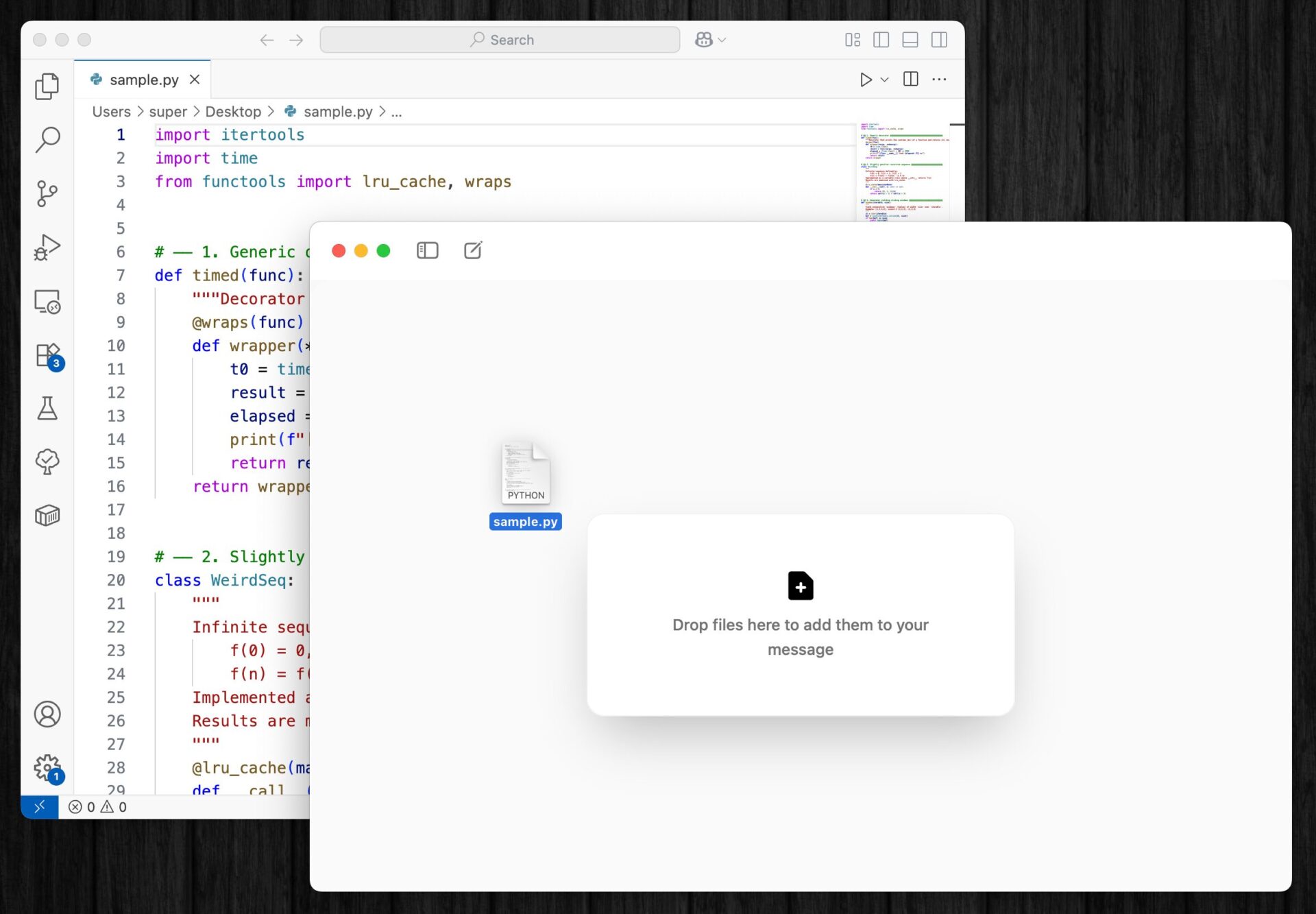Expand the run options dropdown arrow
Viewport: 1316px width, 914px height.
(x=885, y=80)
